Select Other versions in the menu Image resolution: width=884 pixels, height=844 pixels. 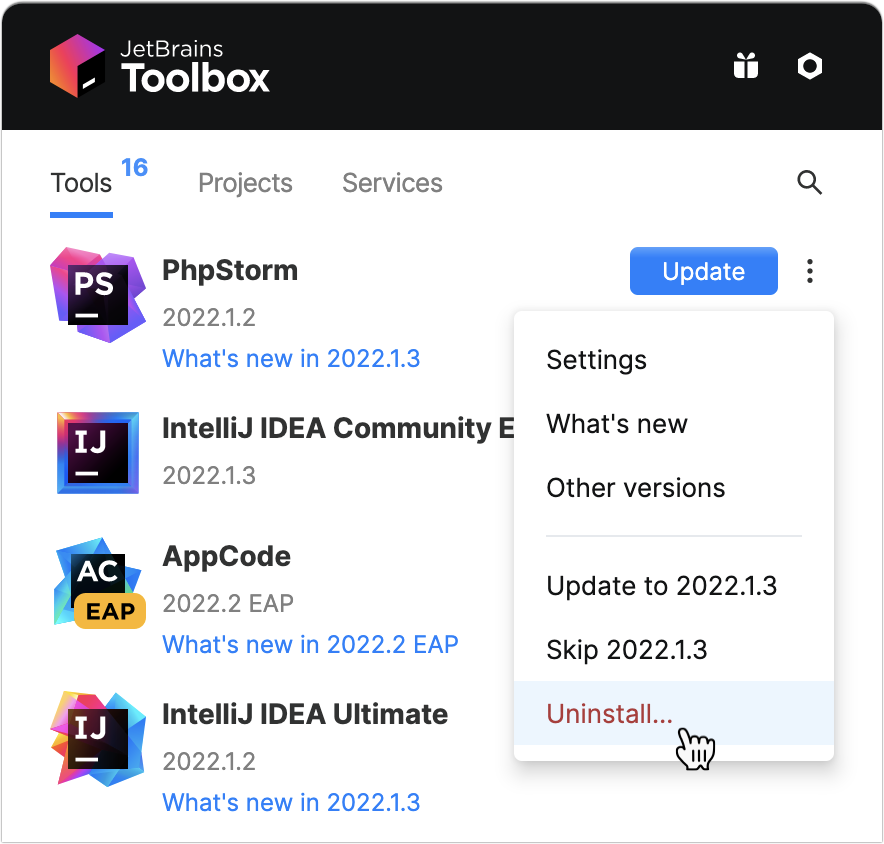point(635,488)
